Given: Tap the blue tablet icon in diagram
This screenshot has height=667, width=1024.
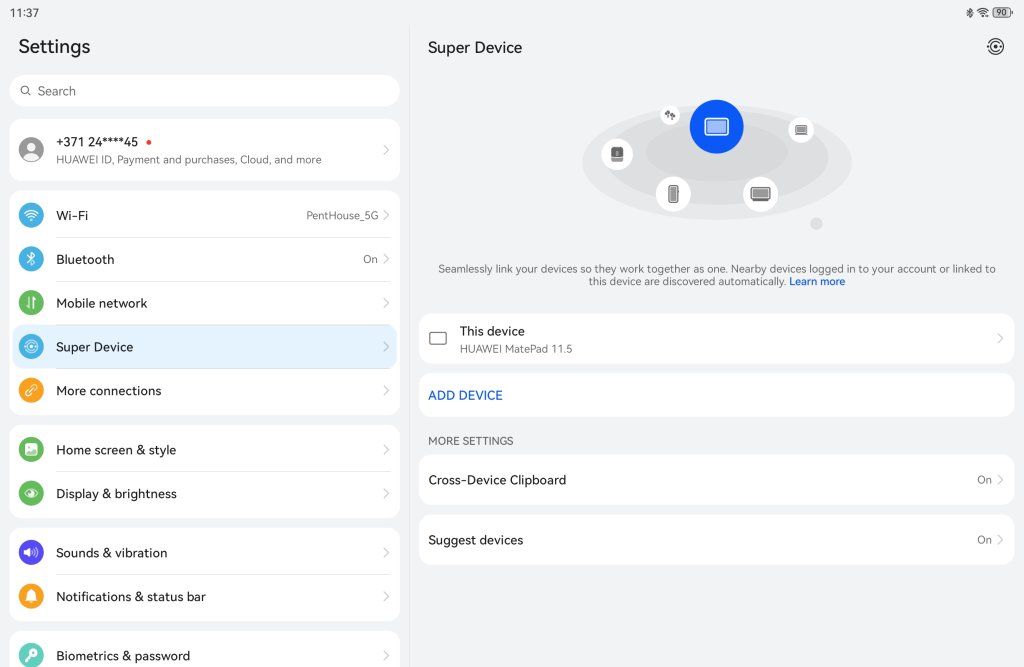Looking at the screenshot, I should (716, 127).
